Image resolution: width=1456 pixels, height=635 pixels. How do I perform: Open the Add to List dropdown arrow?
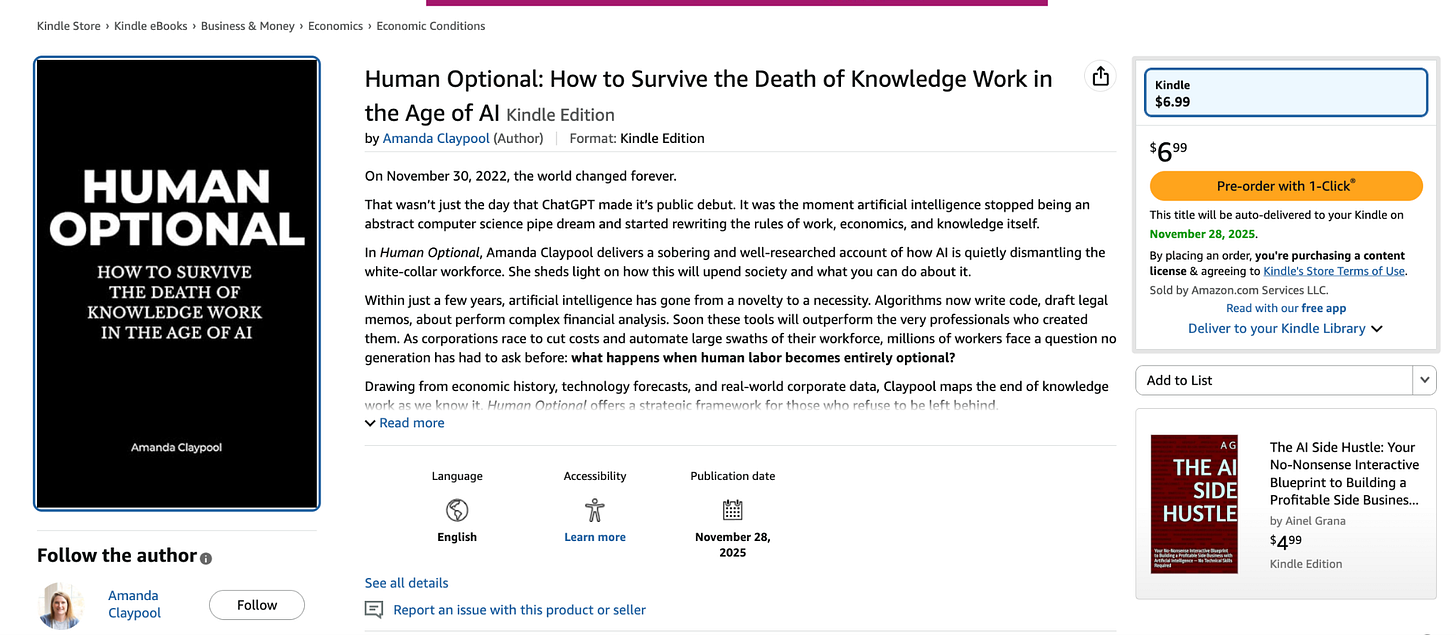click(x=1424, y=380)
